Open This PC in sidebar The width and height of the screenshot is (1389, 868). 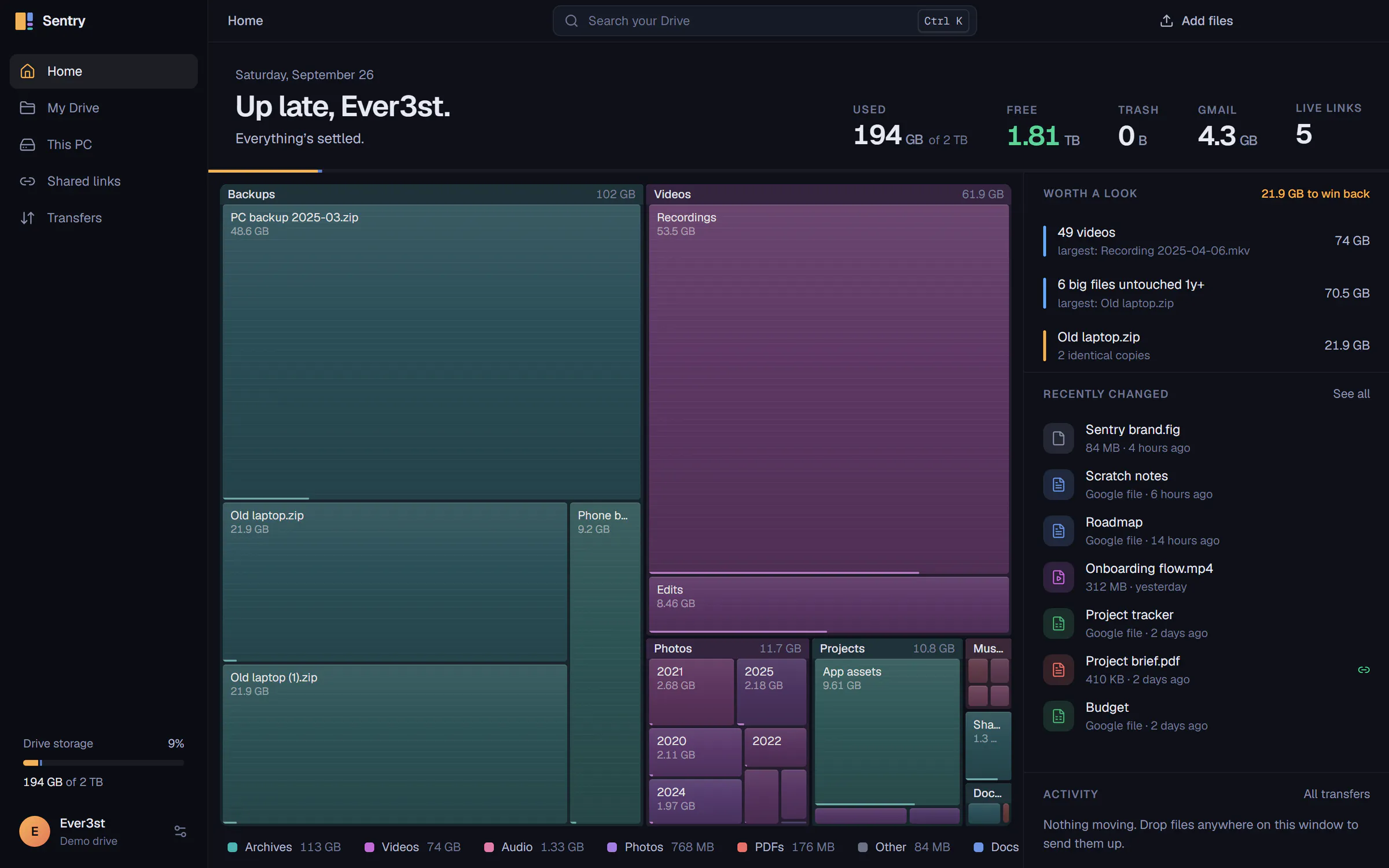pos(104,144)
